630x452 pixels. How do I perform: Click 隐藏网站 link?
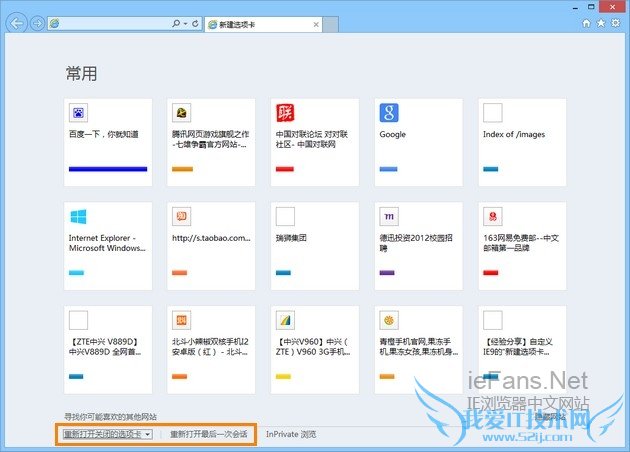tap(550, 417)
